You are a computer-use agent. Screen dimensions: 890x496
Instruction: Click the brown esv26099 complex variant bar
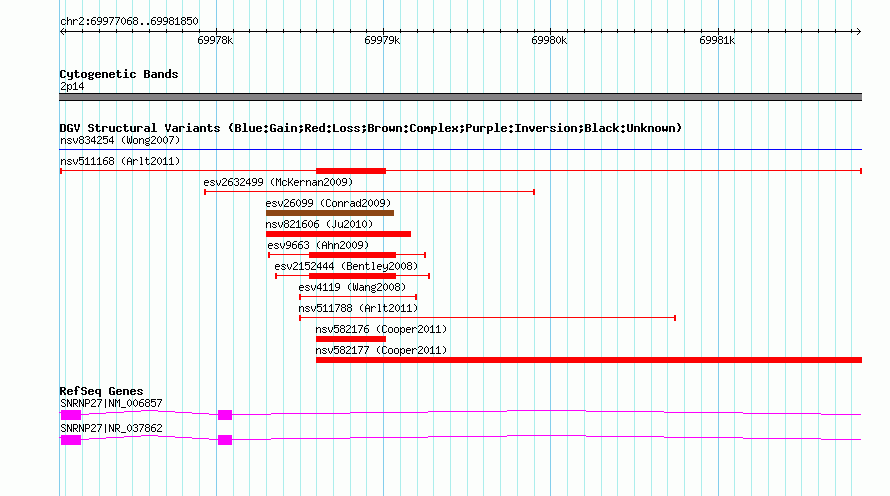tap(330, 213)
